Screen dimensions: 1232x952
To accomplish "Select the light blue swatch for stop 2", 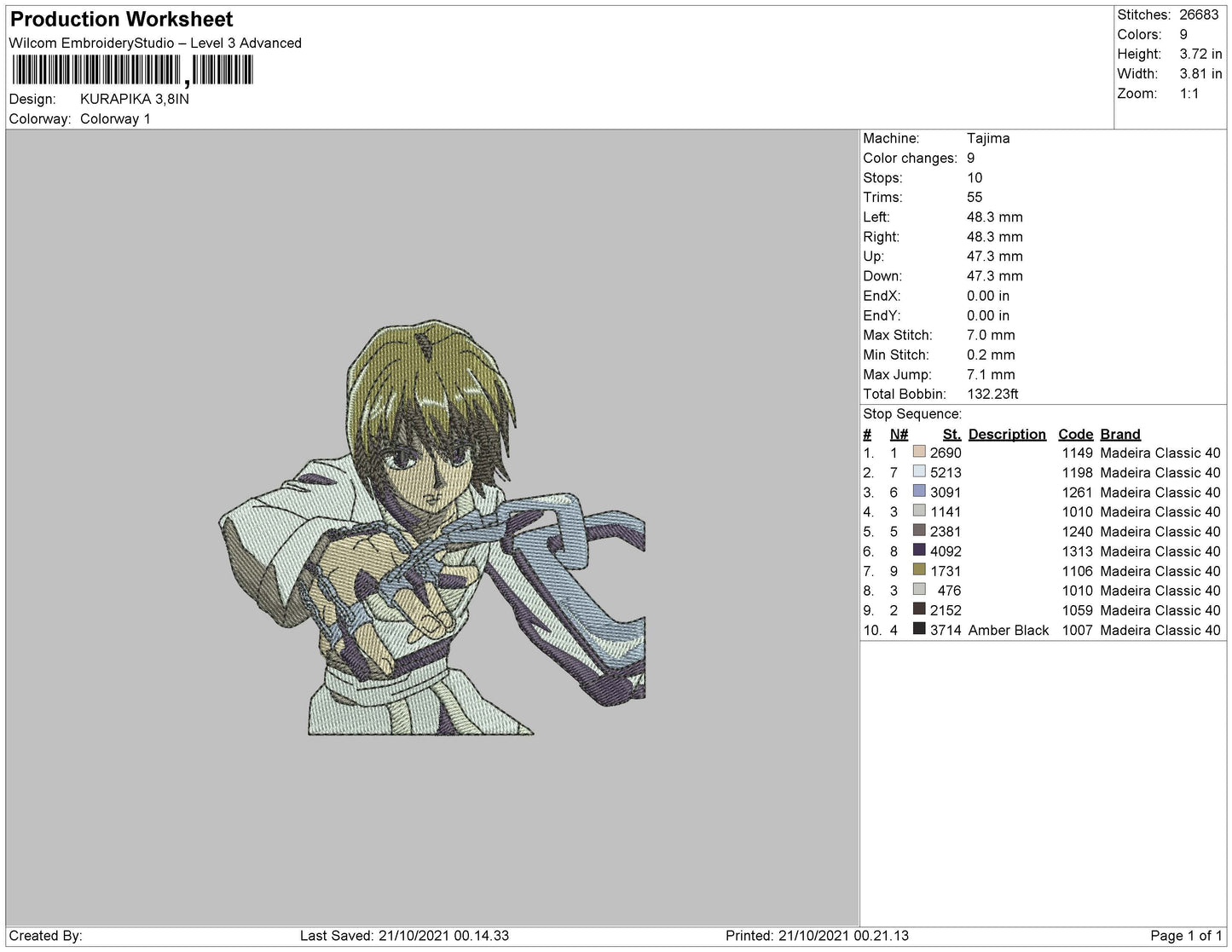I will pos(919,471).
